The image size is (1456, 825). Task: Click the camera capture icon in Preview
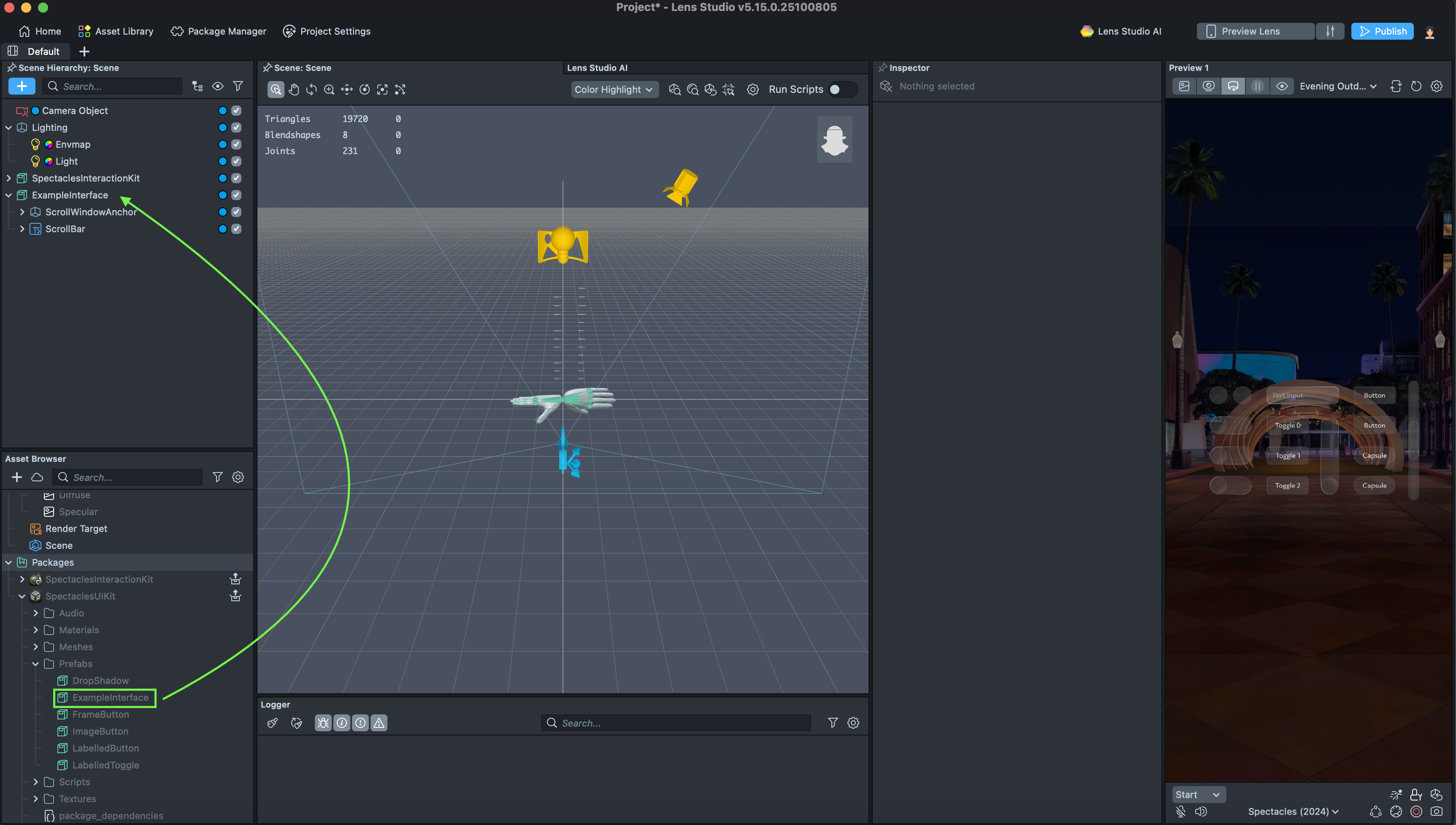click(1436, 811)
